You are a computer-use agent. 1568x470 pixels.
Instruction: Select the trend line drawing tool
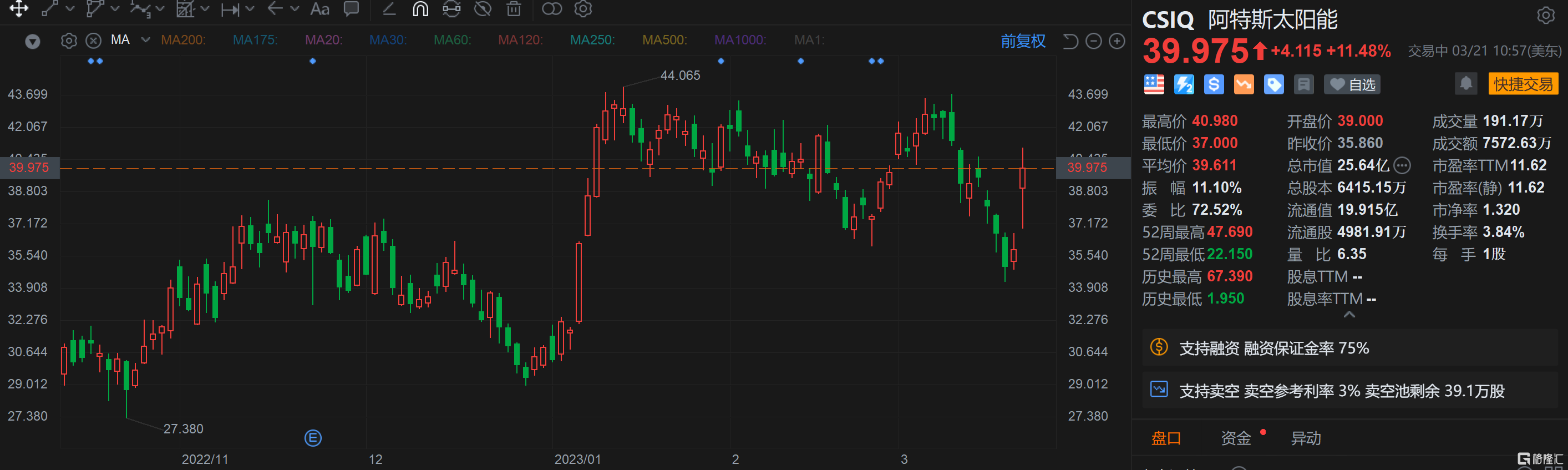[x=50, y=8]
